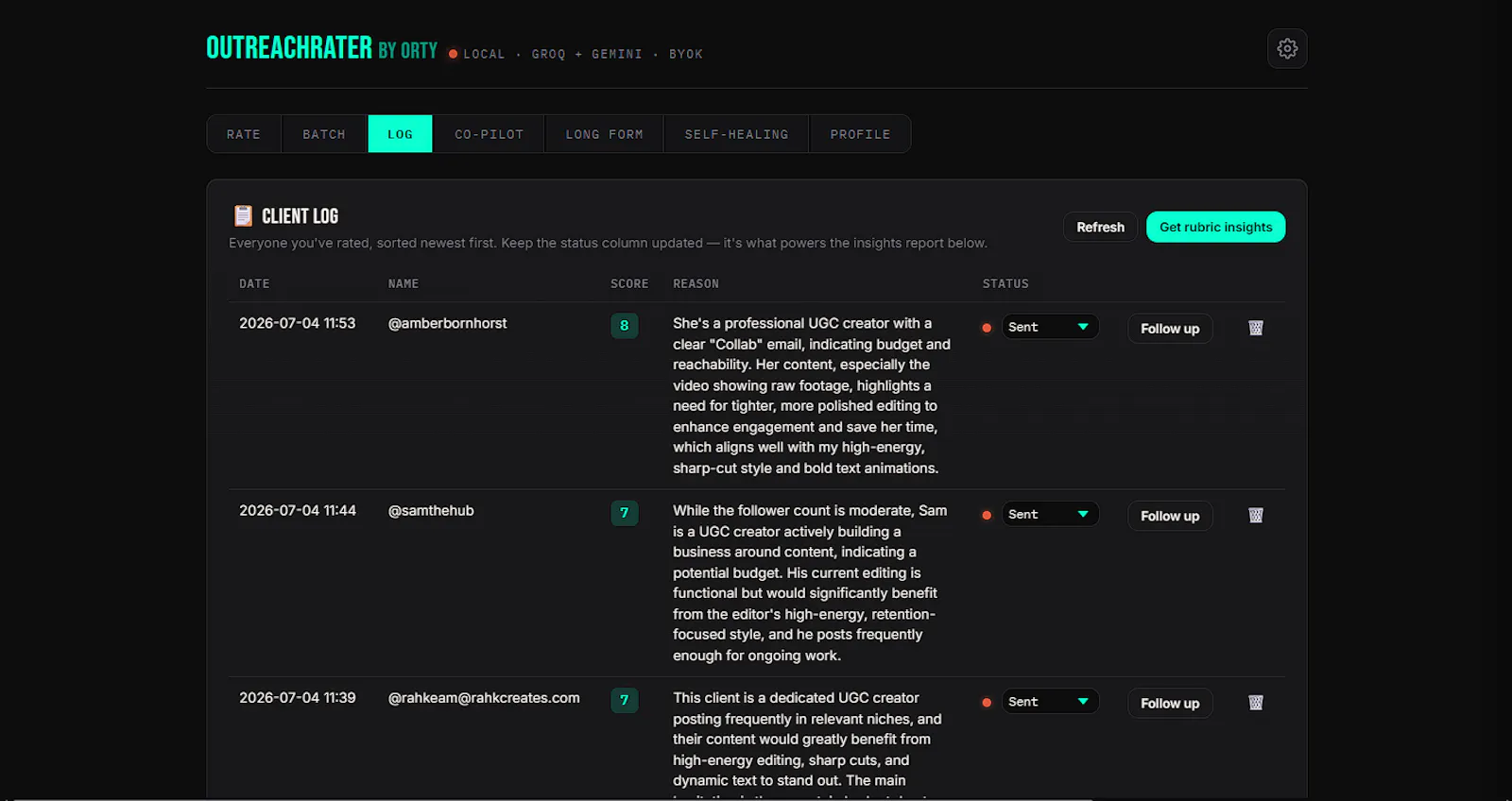
Task: Click Follow up for @amberbornhorst
Action: (1170, 329)
